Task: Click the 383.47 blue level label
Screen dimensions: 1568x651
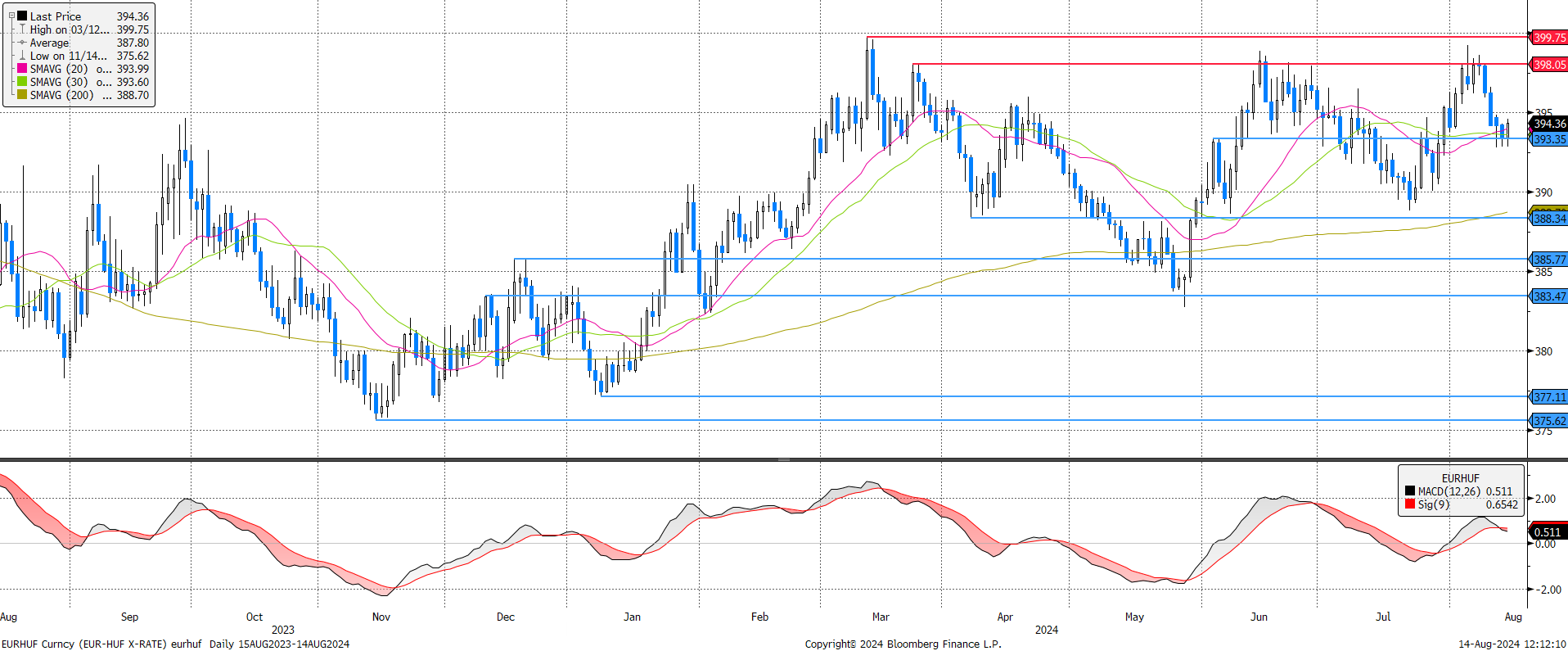Action: (x=1548, y=296)
